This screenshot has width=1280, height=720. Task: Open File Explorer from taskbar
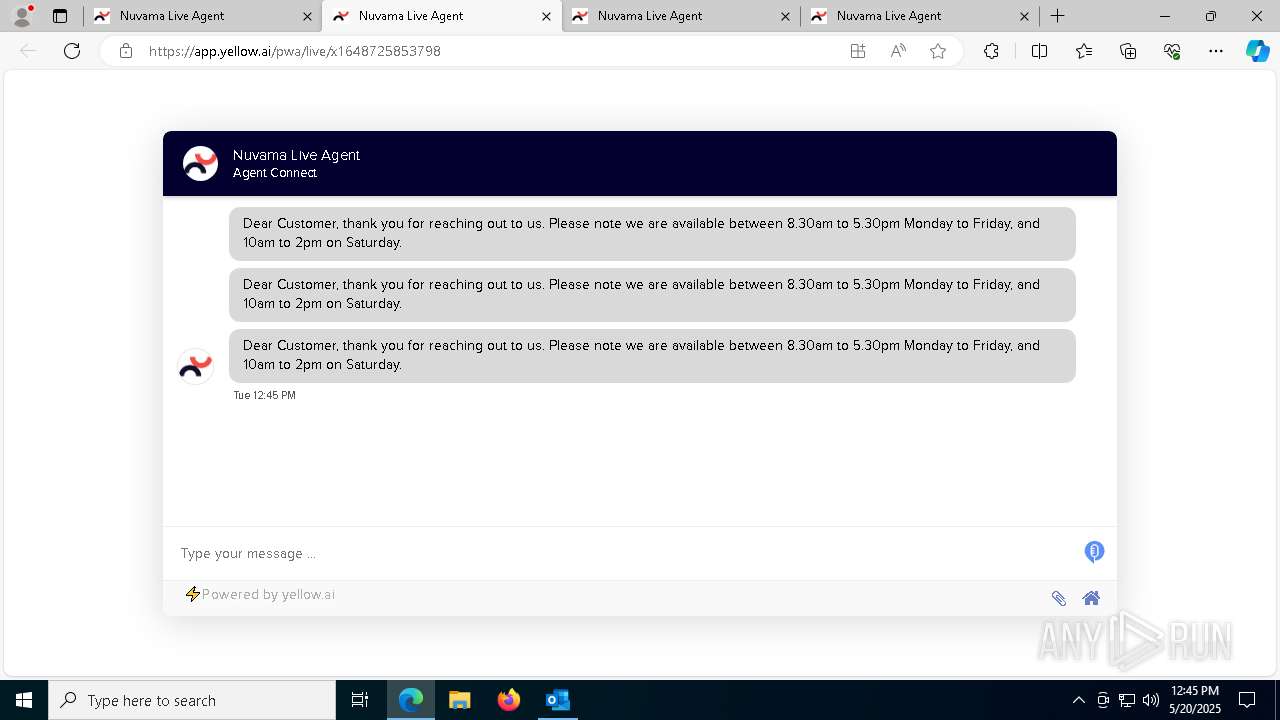tap(460, 700)
